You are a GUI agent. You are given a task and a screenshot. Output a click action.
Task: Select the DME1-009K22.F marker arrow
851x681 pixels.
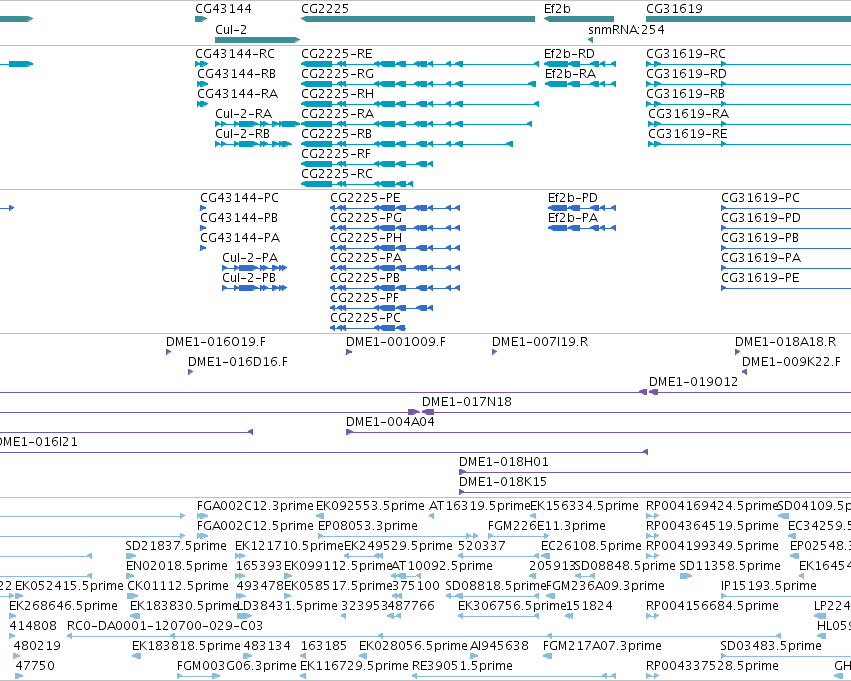pyautogui.click(x=745, y=372)
